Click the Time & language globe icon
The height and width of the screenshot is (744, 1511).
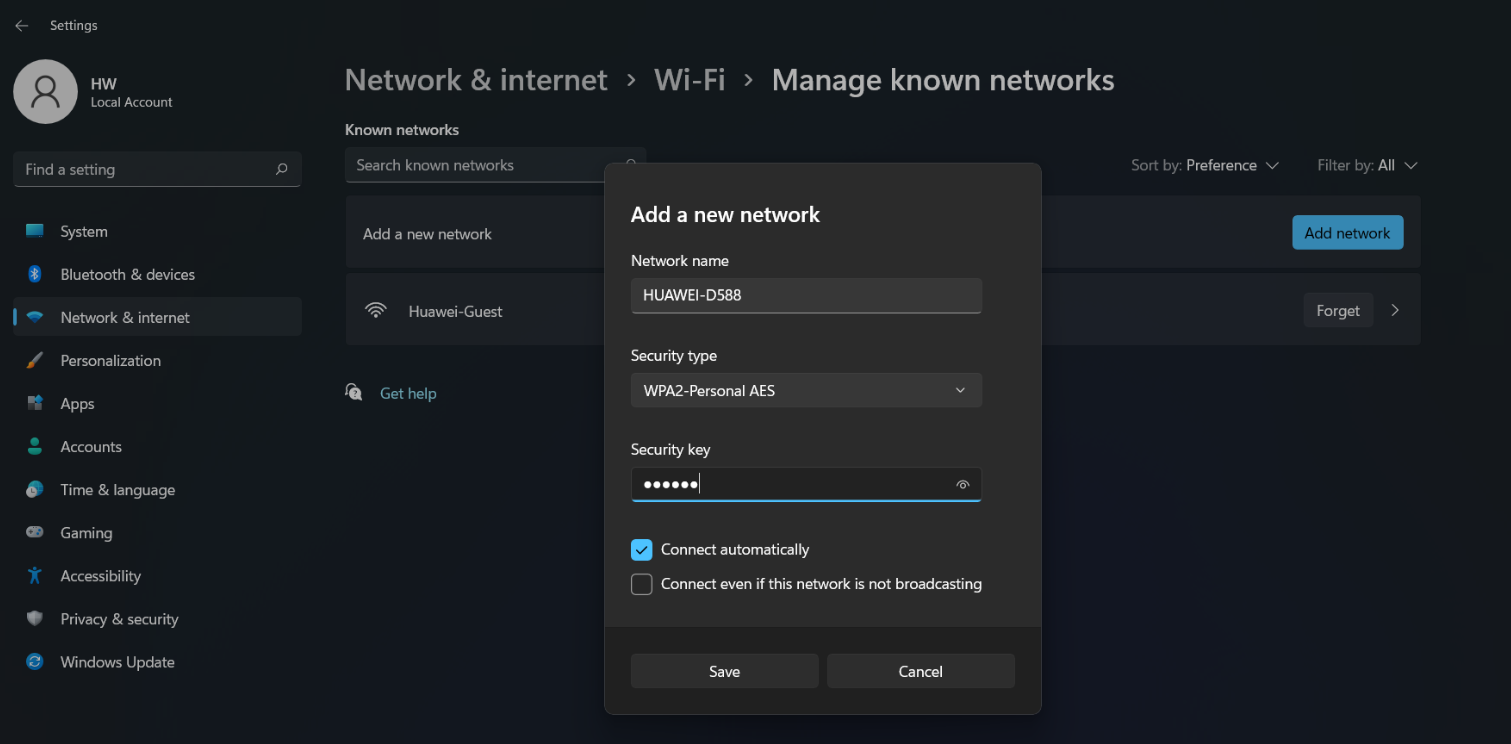[x=35, y=489]
